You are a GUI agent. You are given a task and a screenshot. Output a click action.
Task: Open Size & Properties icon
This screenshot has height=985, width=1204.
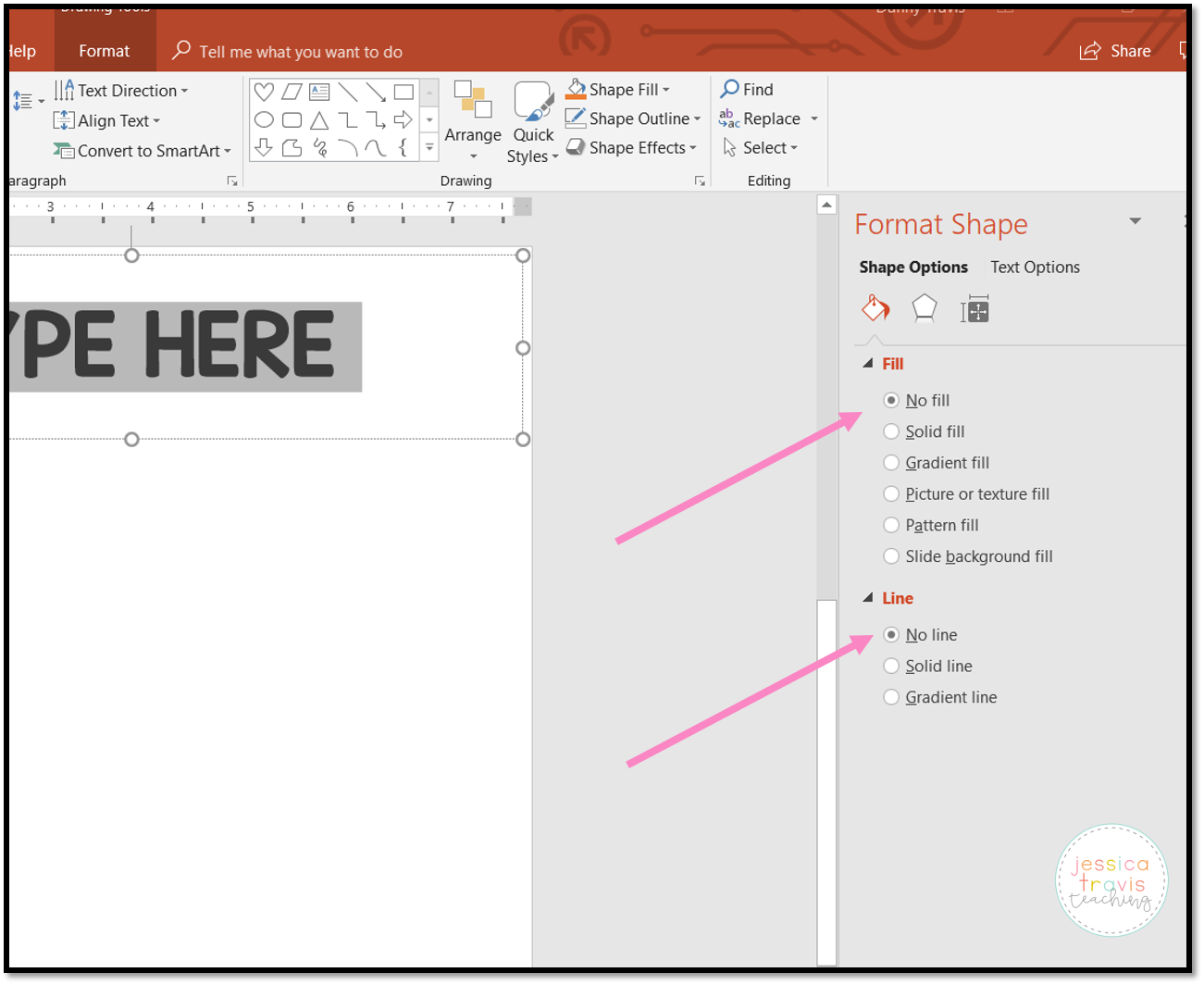(974, 309)
